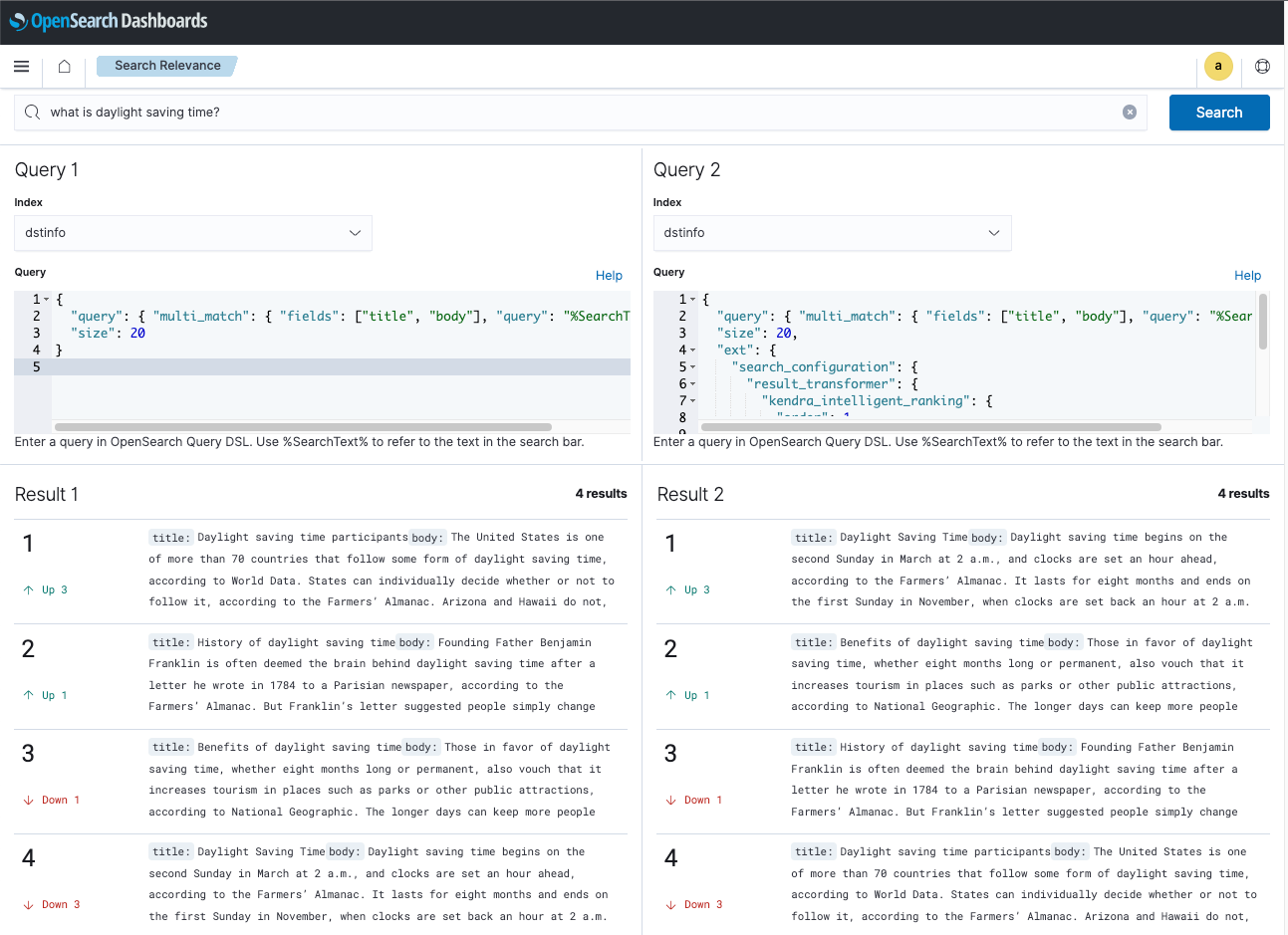Click rank number 4 in Result 2

coord(670,858)
